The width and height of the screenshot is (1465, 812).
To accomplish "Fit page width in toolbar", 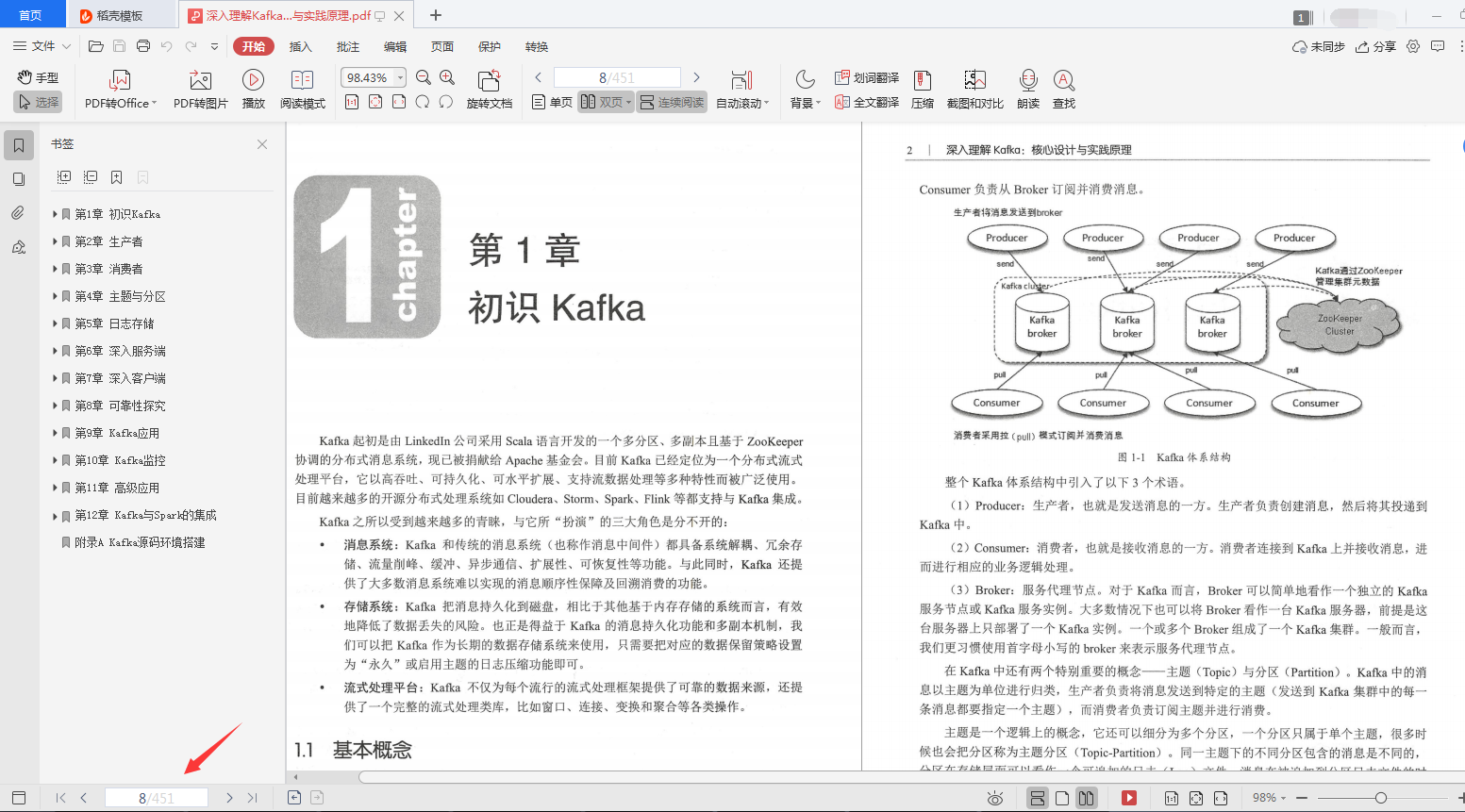I will point(399,102).
